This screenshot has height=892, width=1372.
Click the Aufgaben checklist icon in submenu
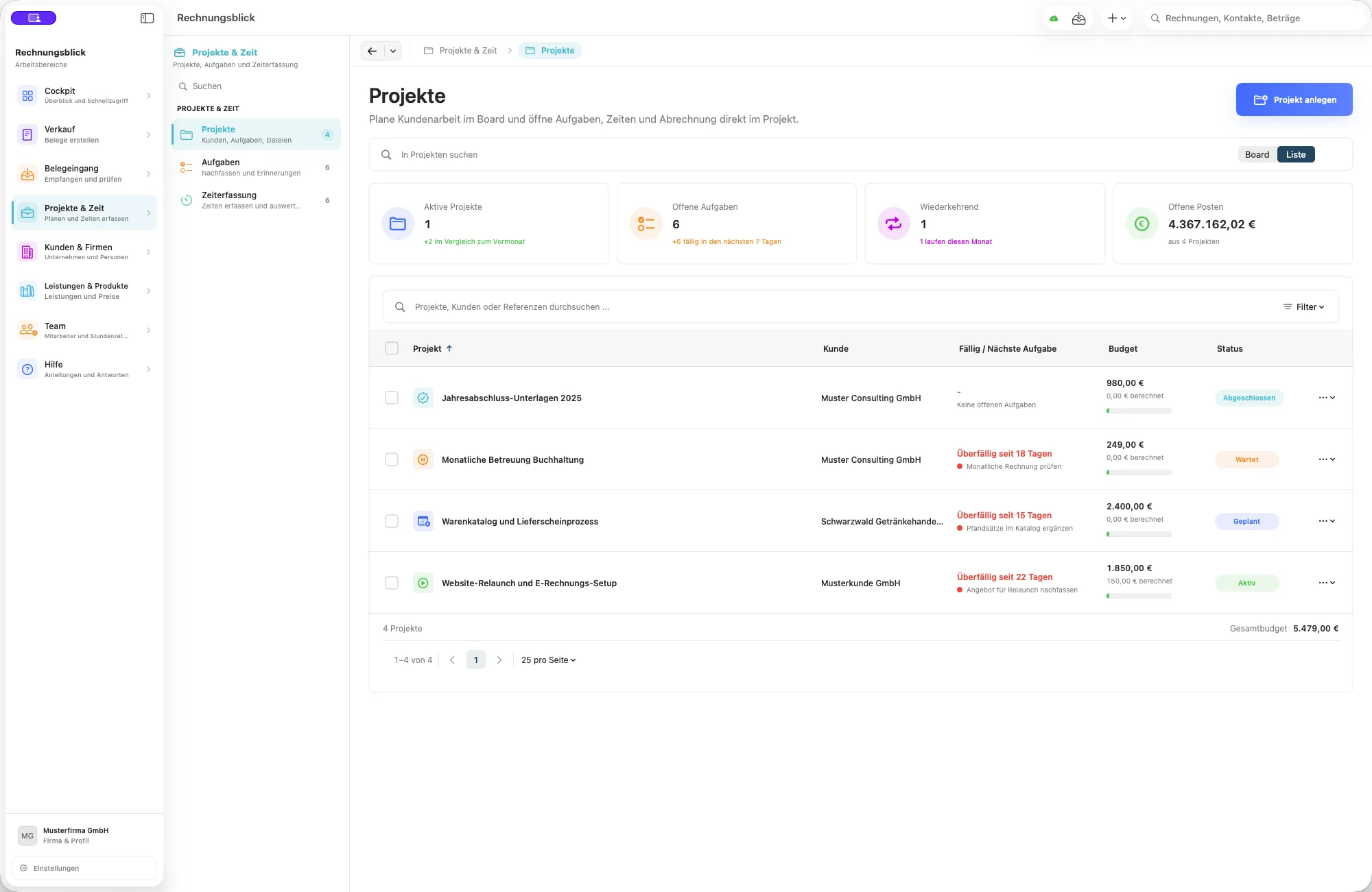coord(186,167)
